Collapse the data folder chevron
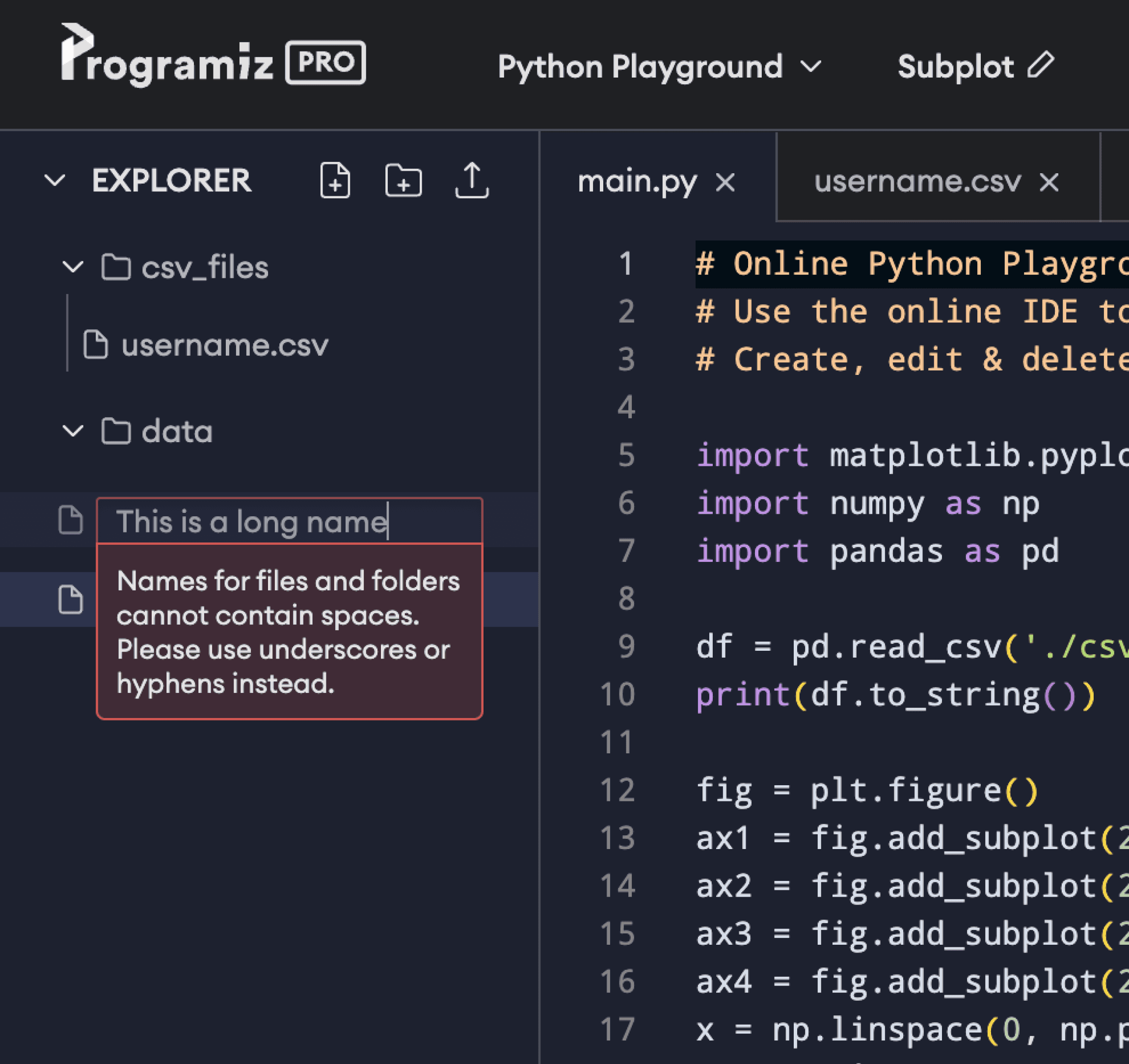The height and width of the screenshot is (1064, 1129). click(x=73, y=431)
